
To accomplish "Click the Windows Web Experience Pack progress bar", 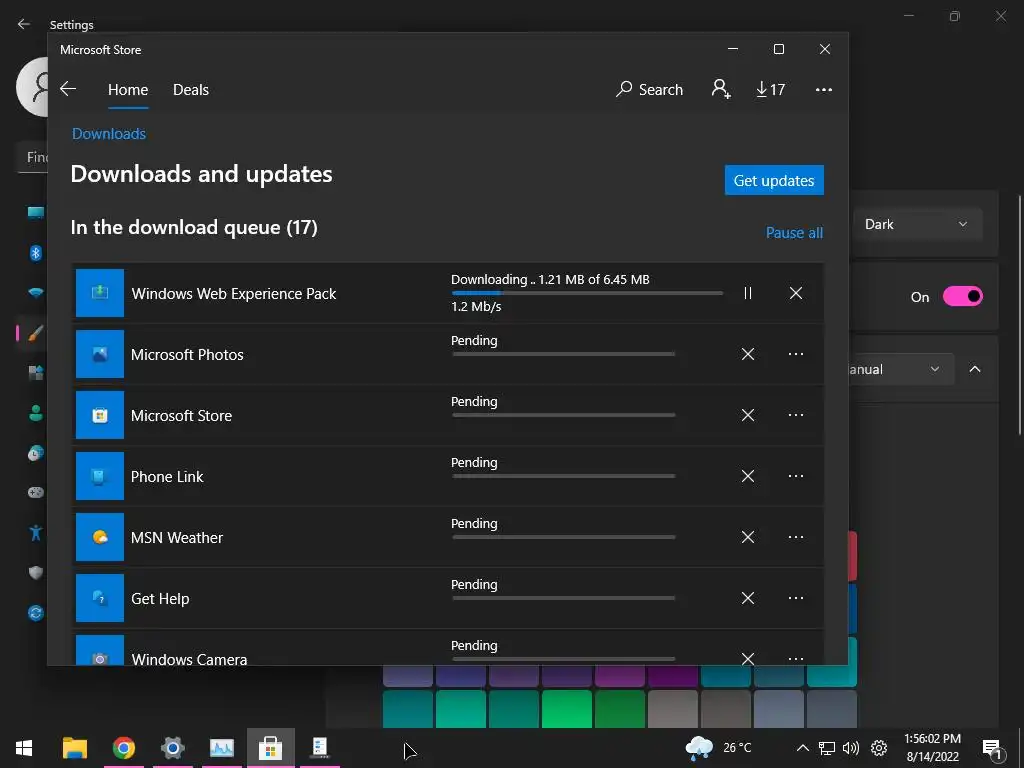I will 586,293.
